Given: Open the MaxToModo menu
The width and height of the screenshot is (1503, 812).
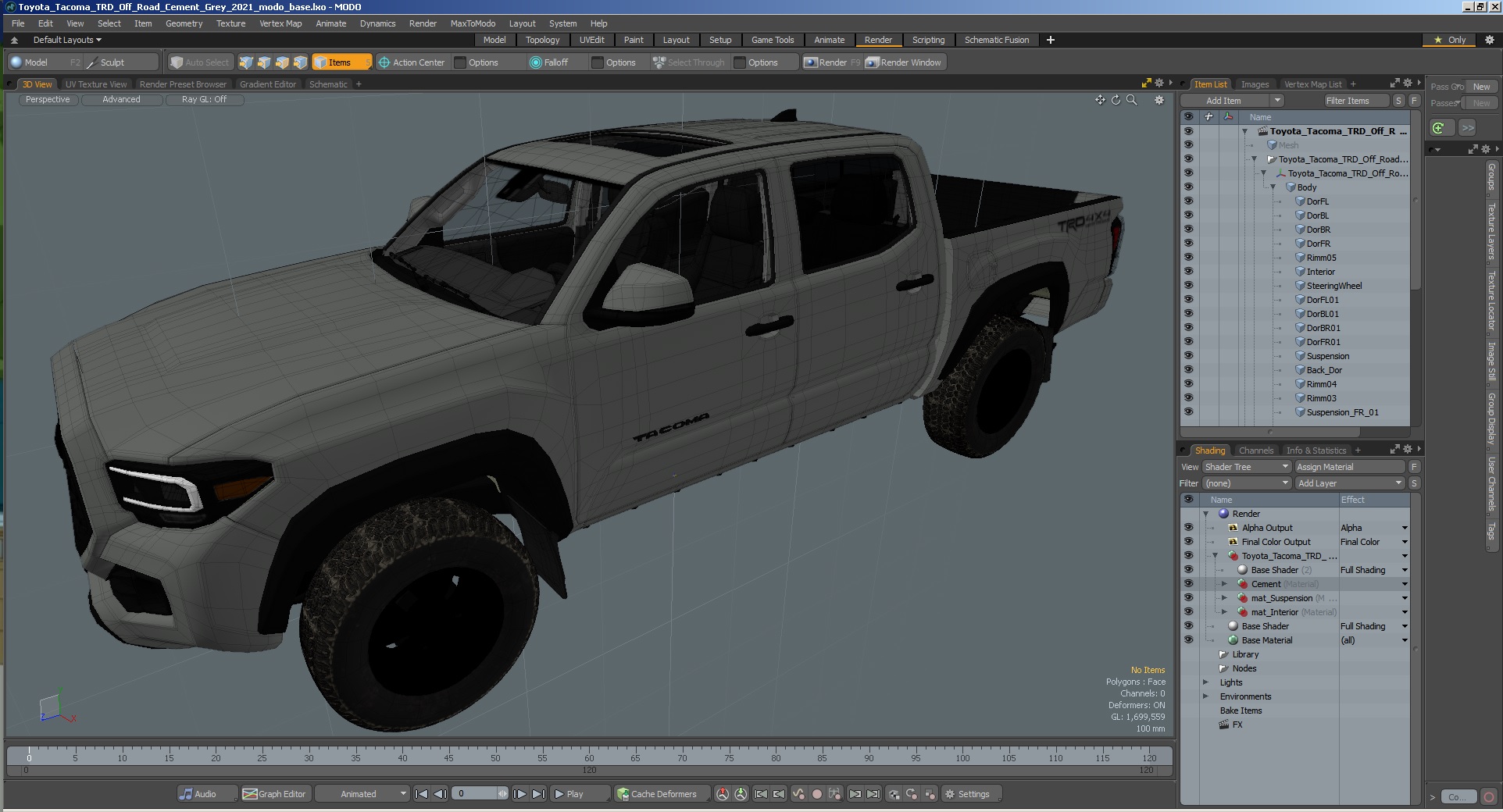Looking at the screenshot, I should tap(473, 23).
